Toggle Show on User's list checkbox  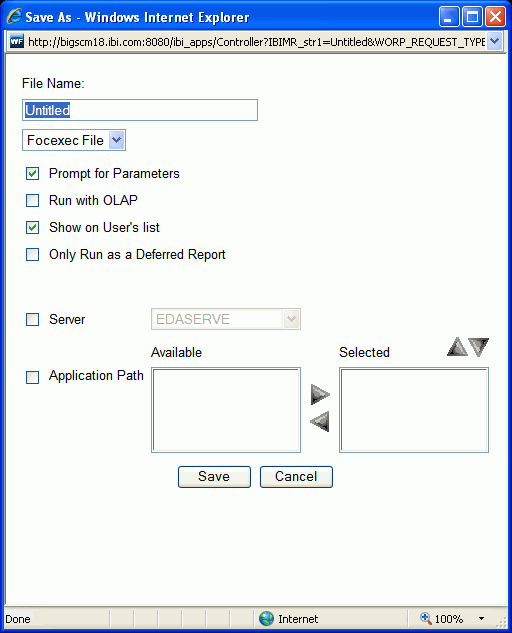click(32, 227)
